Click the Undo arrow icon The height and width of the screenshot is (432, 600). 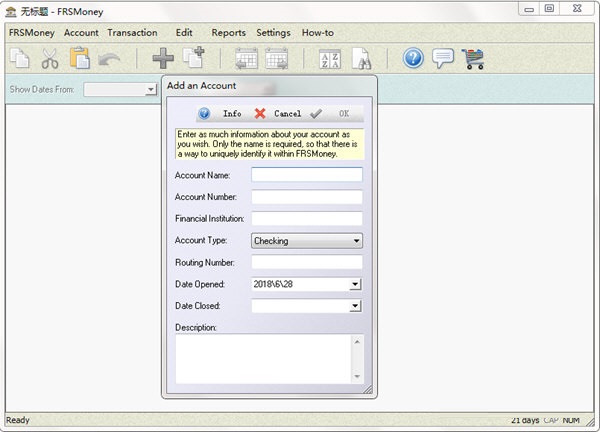click(109, 59)
